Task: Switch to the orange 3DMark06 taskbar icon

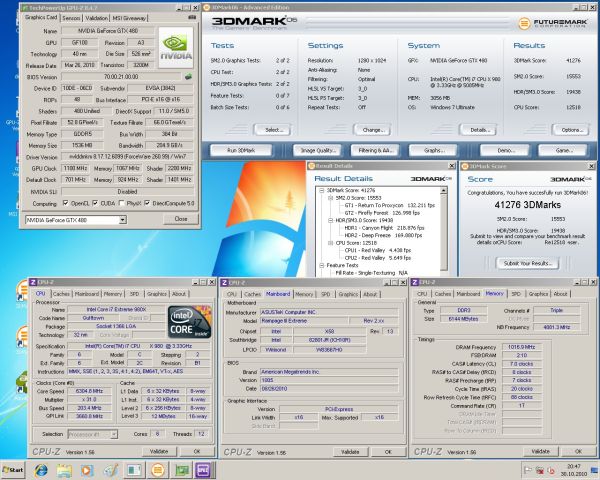Action: pyautogui.click(x=158, y=470)
